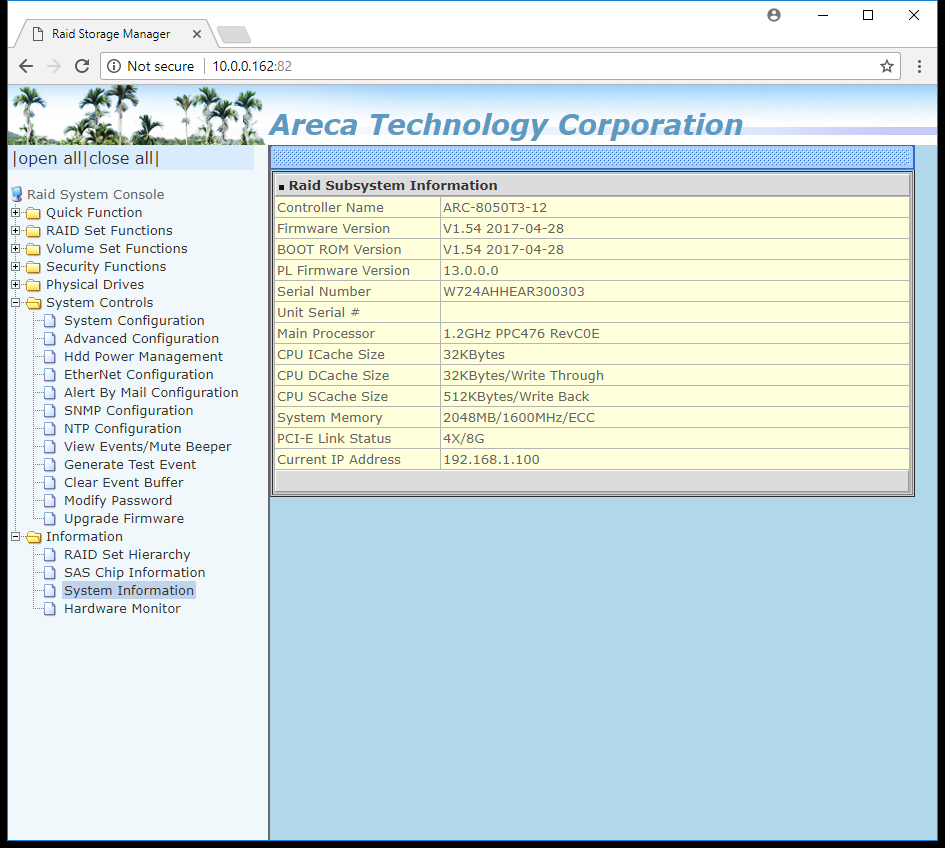Click the Current IP Address value 192.168.1.100
Screen dimensions: 945x848
coord(491,460)
